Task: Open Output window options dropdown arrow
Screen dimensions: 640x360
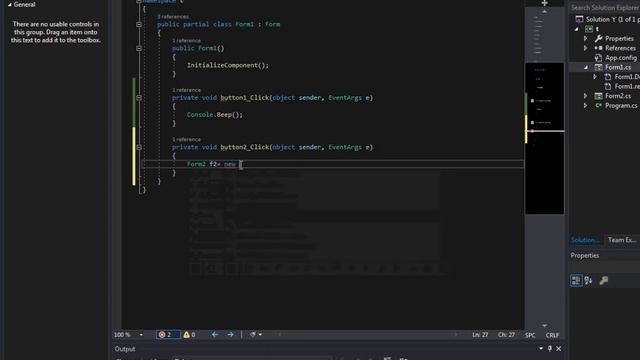Action: (x=541, y=349)
